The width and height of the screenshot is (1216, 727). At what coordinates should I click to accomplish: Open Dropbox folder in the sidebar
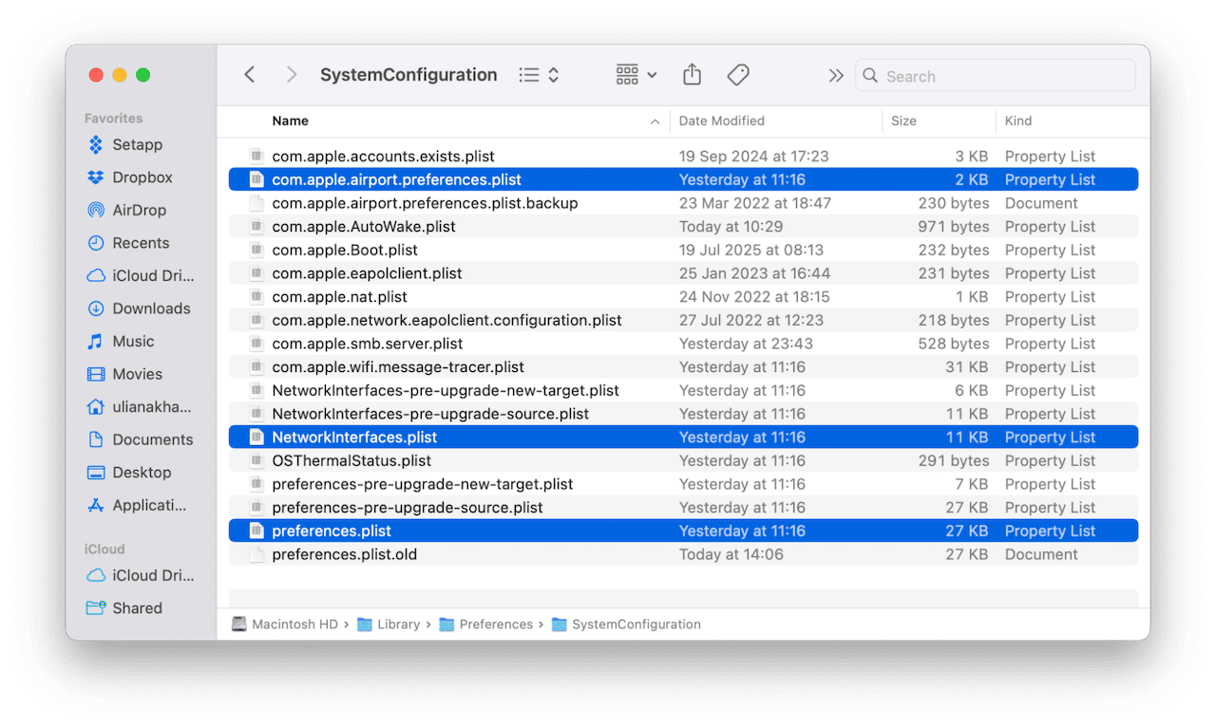(141, 177)
